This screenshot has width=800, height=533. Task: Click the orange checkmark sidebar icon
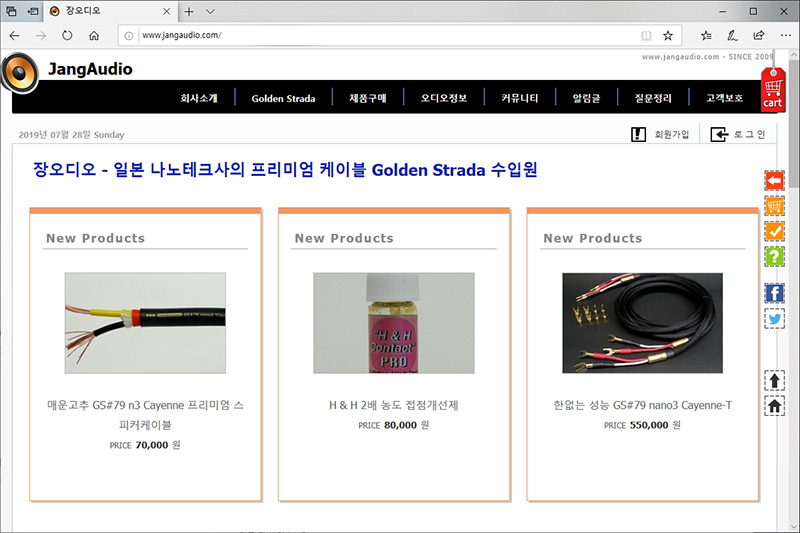[x=774, y=231]
